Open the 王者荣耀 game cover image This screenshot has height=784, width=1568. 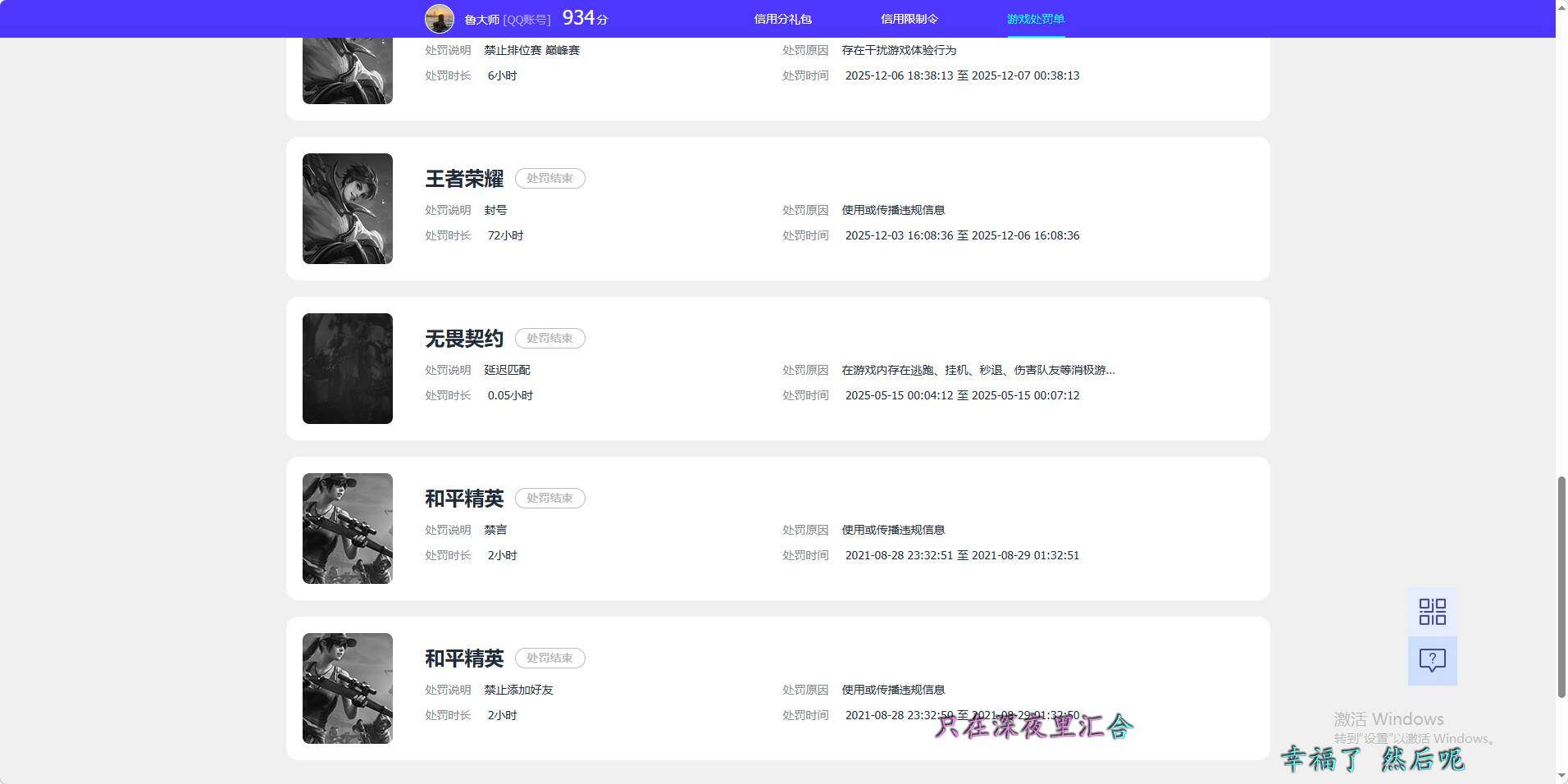[x=347, y=208]
